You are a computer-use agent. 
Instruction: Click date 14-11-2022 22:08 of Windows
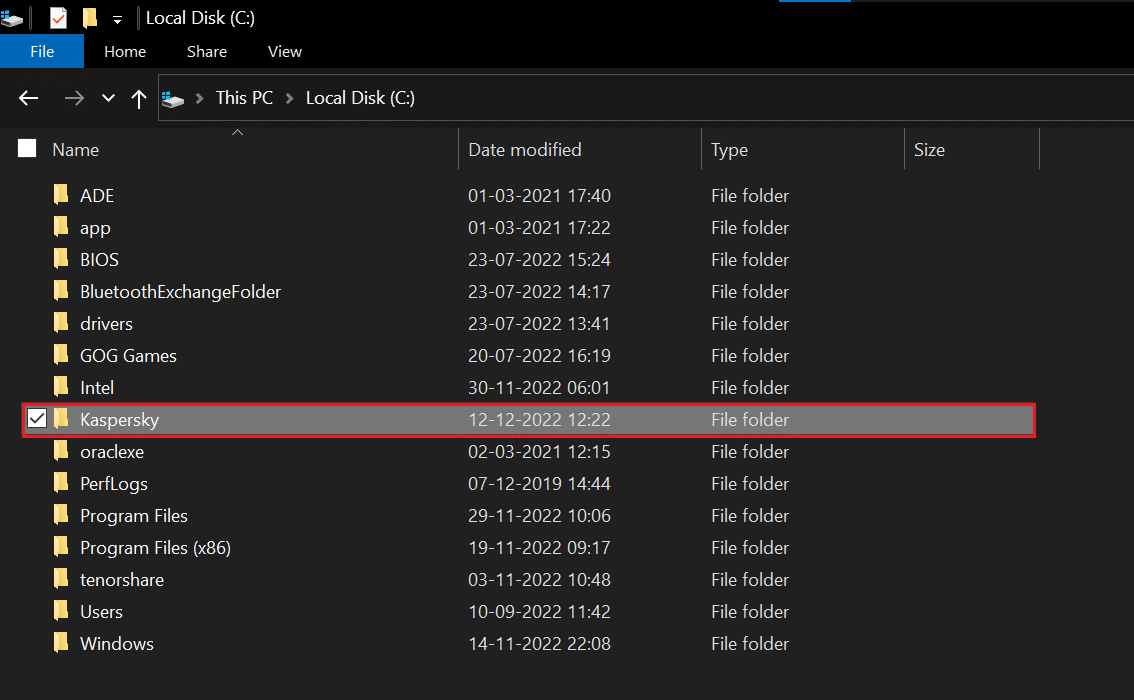point(540,644)
